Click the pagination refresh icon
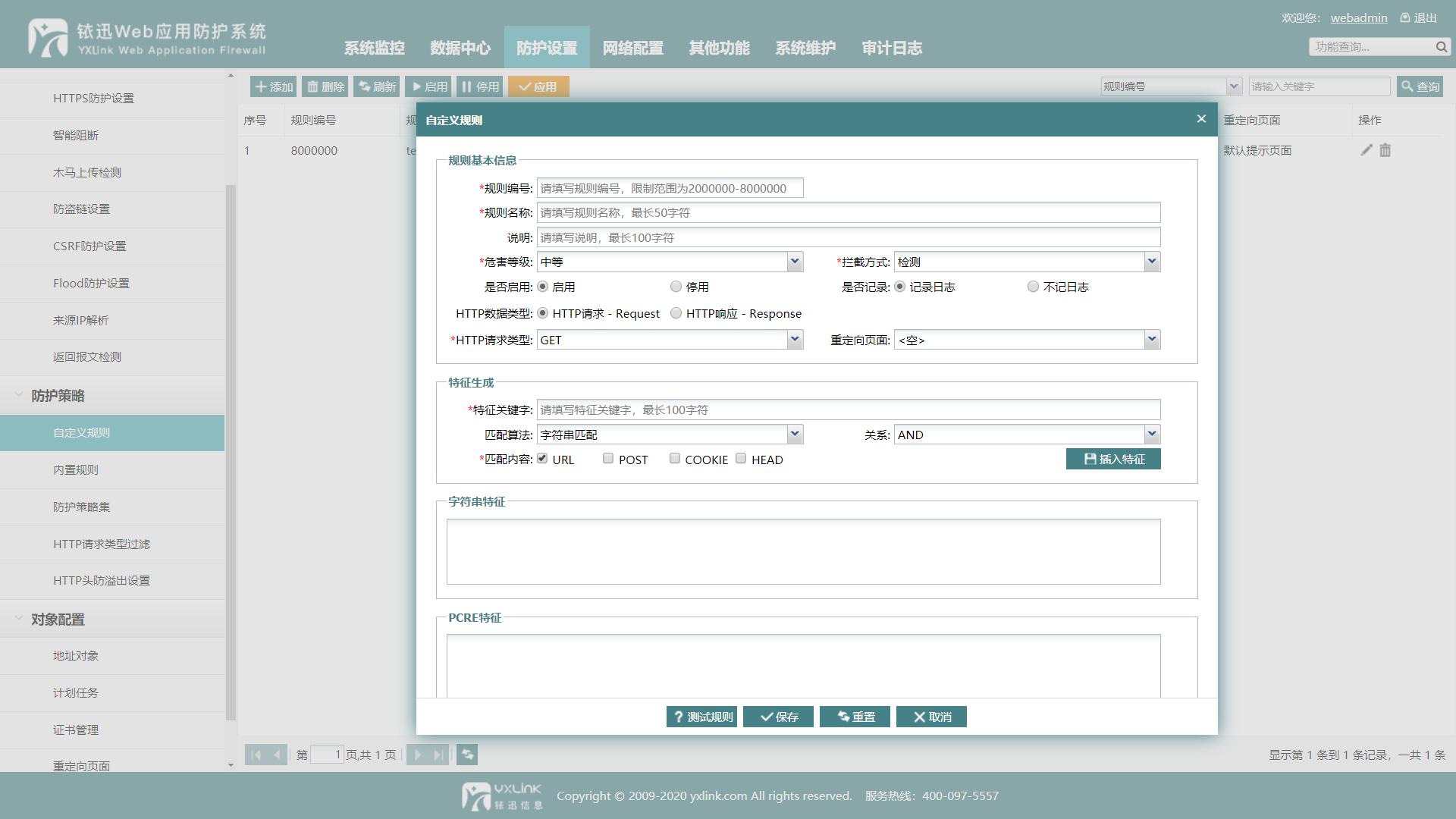This screenshot has height=819, width=1456. click(467, 755)
